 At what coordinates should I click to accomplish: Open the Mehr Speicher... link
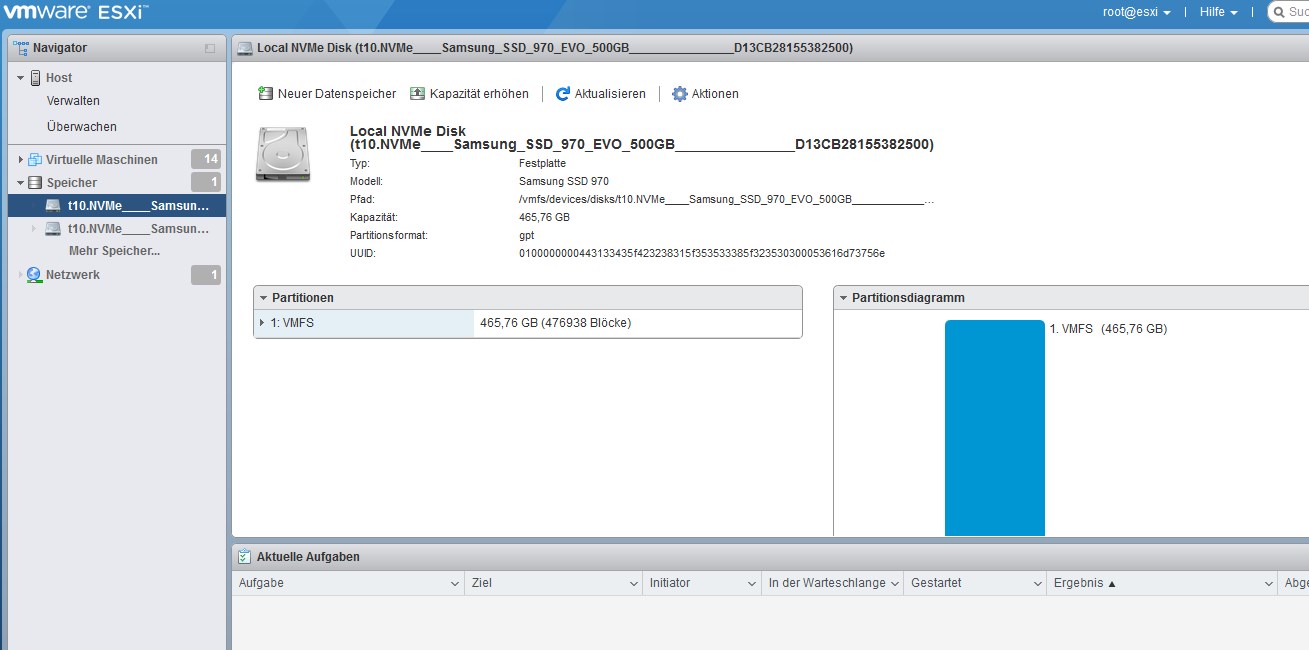click(114, 251)
